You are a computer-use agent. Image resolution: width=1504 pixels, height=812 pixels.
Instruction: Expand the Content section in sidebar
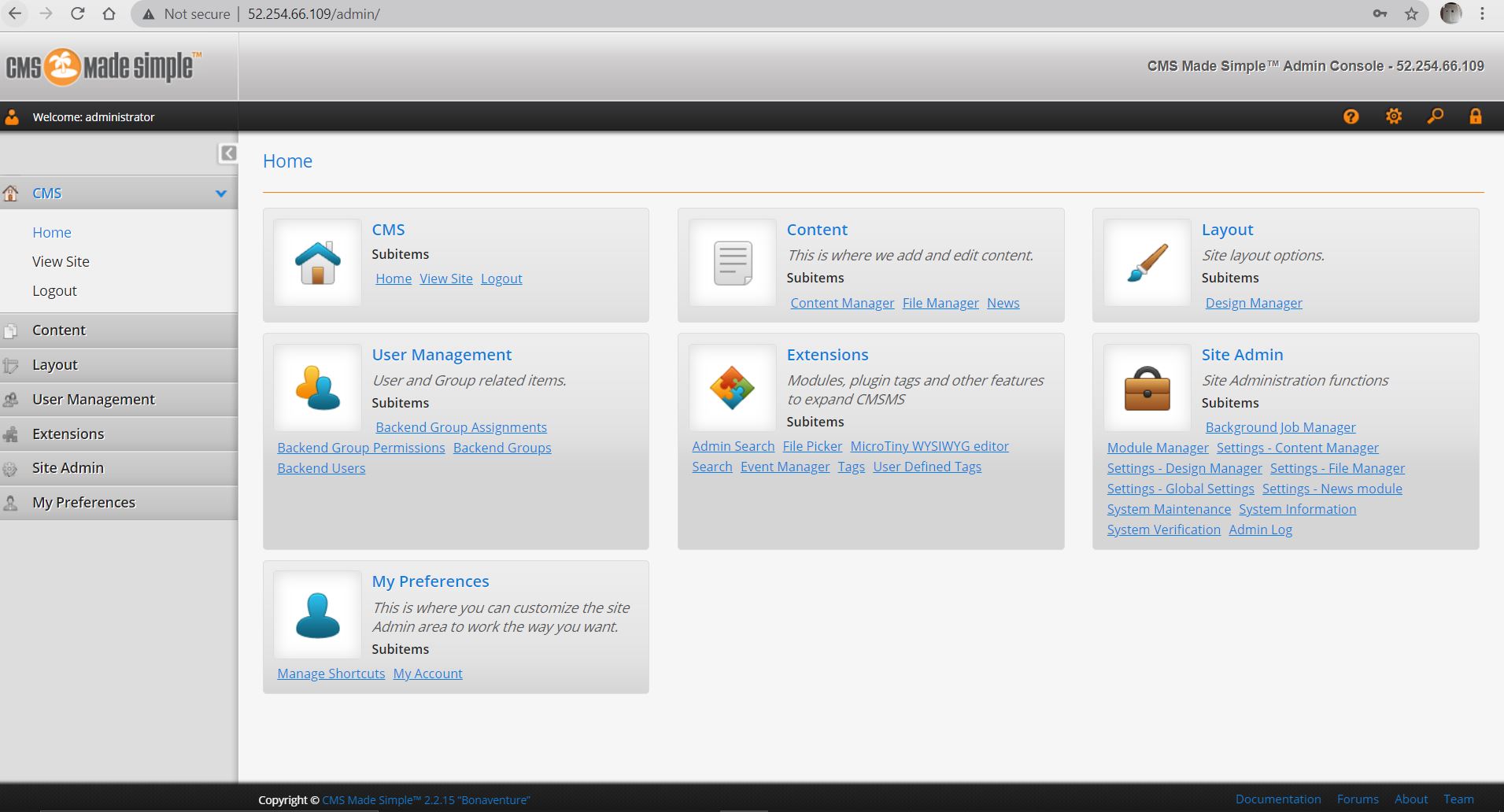tap(59, 330)
